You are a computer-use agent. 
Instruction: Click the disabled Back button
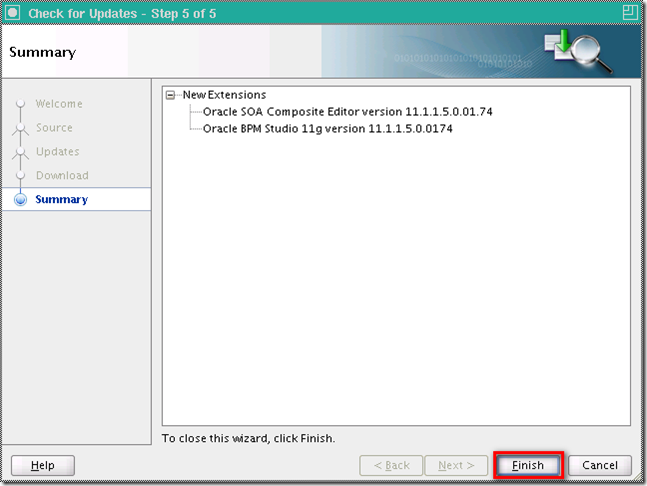coord(391,465)
